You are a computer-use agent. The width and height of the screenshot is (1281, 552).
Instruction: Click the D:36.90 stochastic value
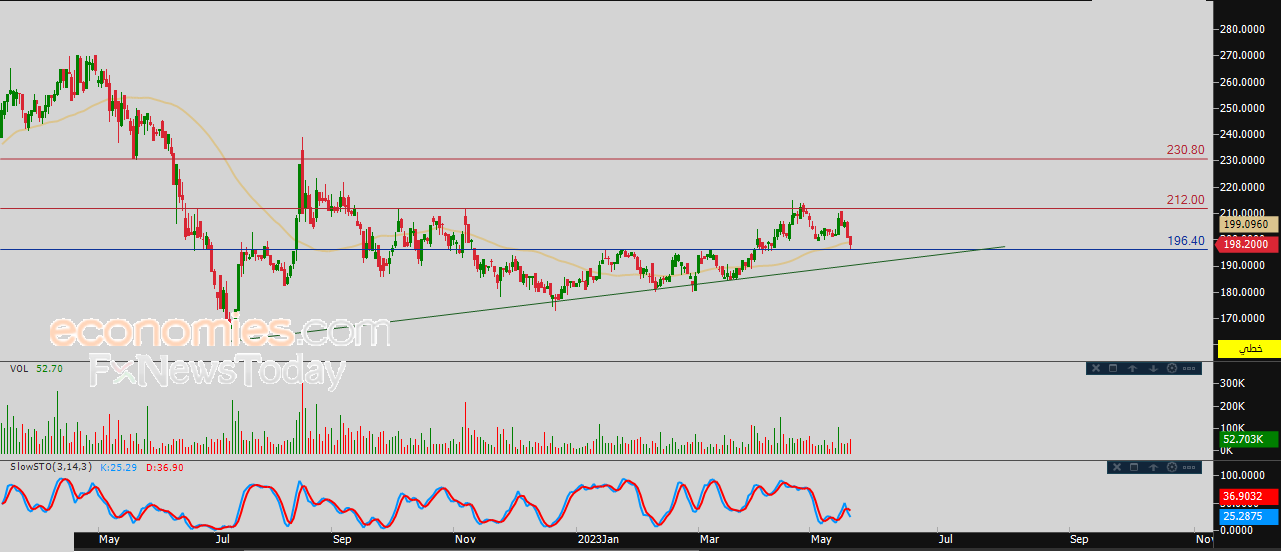[x=166, y=467]
